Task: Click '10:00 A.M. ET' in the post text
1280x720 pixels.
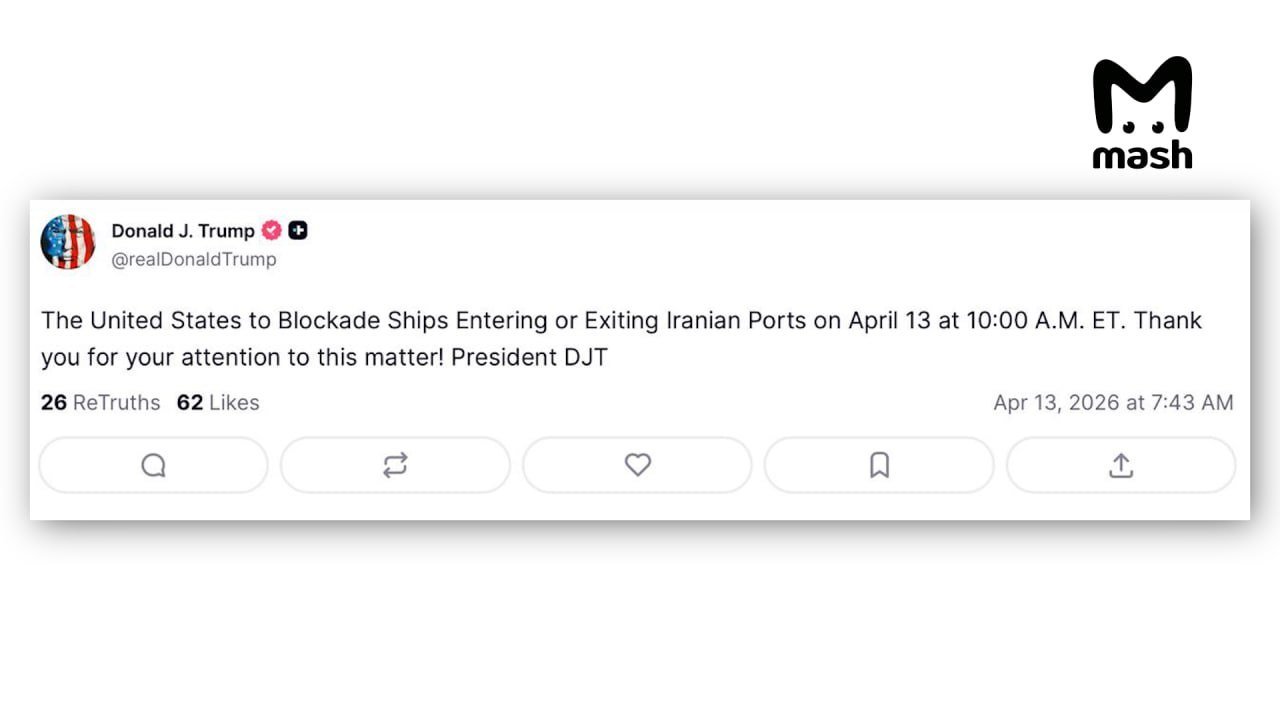Action: coord(1048,321)
